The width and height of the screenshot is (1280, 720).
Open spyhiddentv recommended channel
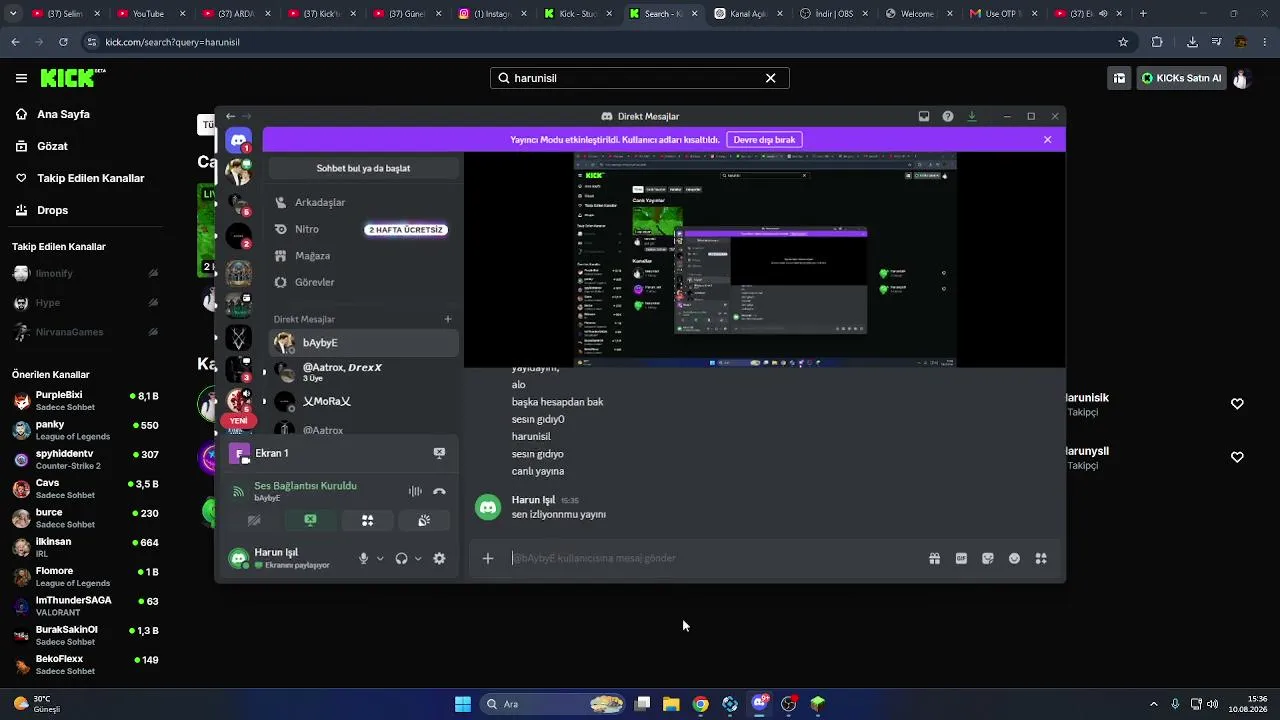(x=85, y=460)
